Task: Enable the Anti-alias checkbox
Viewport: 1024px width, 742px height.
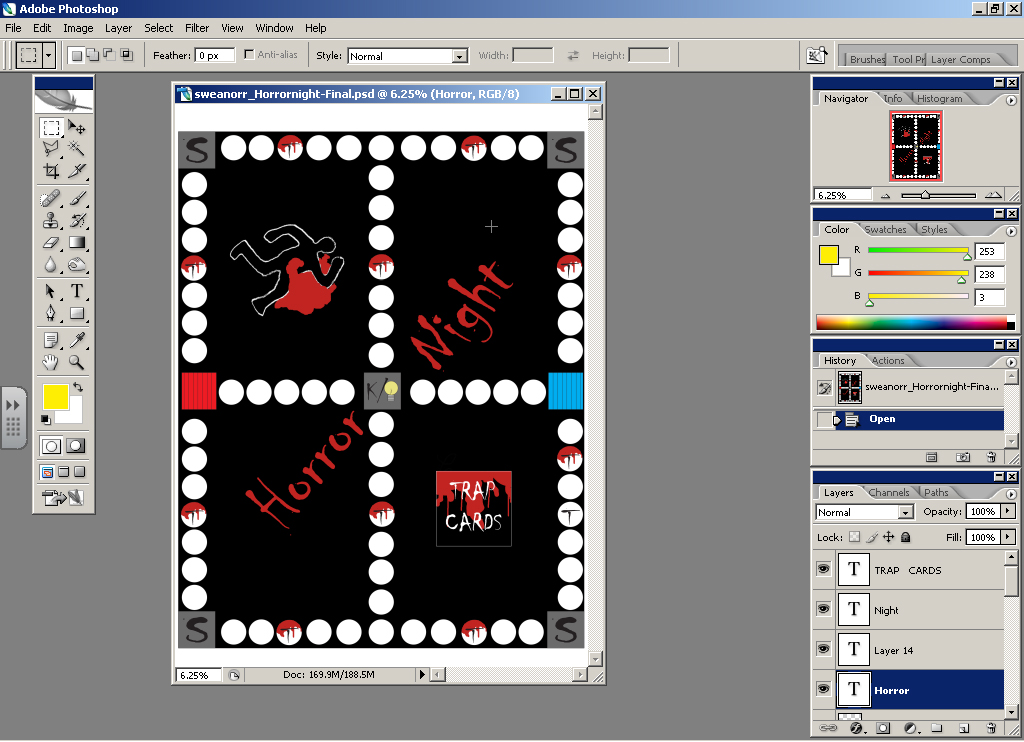Action: pos(248,55)
